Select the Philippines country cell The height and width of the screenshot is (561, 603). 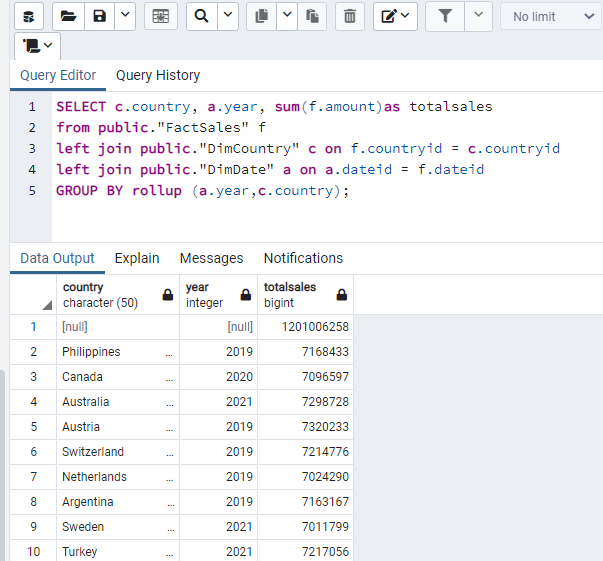118,352
